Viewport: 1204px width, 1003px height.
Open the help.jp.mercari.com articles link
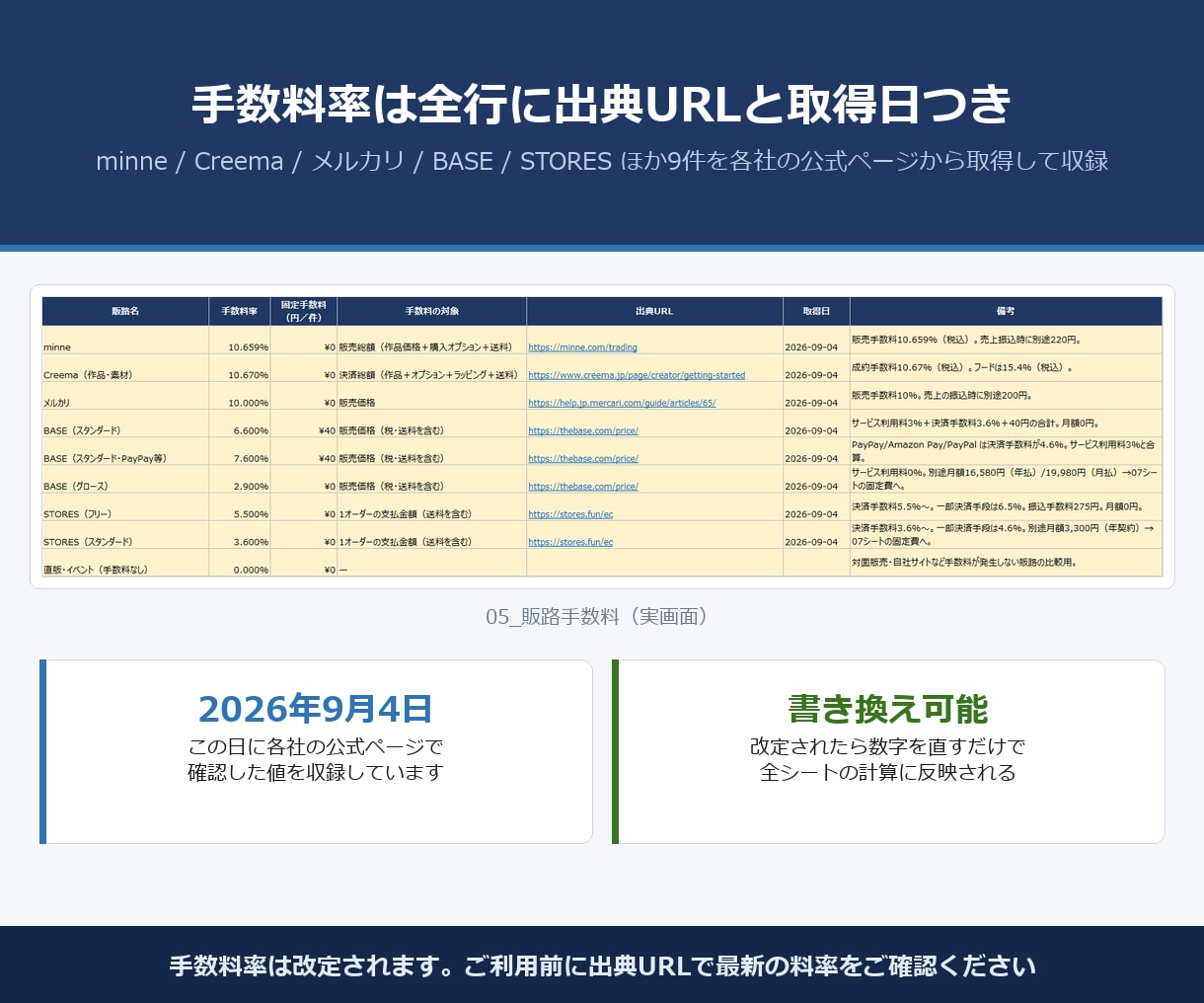pyautogui.click(x=622, y=403)
